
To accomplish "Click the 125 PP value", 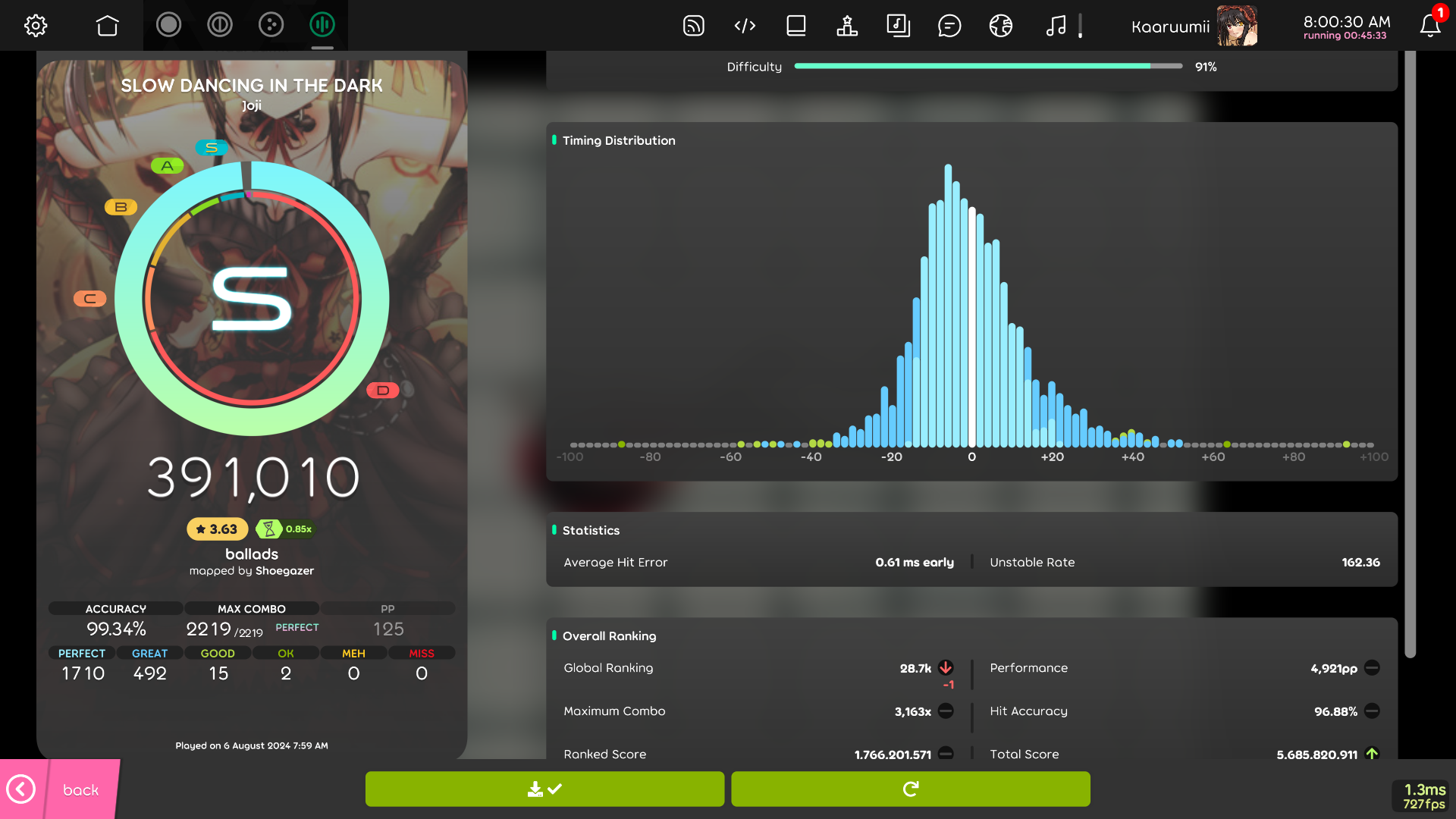I will pyautogui.click(x=388, y=629).
